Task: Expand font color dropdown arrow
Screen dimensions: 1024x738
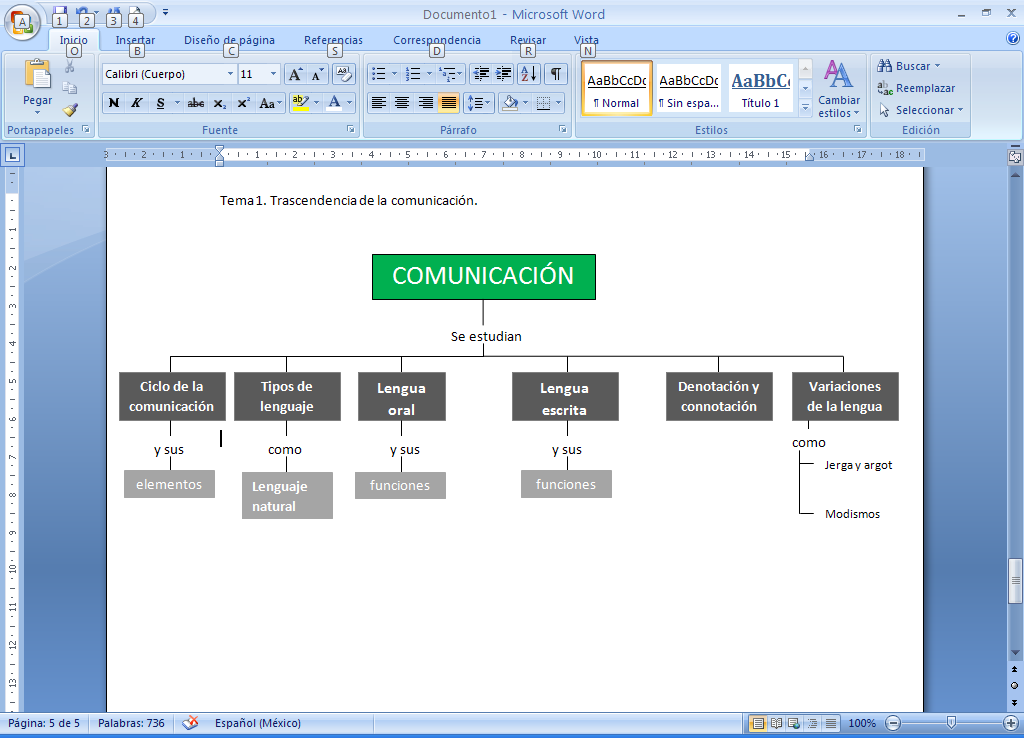Action: coord(349,103)
